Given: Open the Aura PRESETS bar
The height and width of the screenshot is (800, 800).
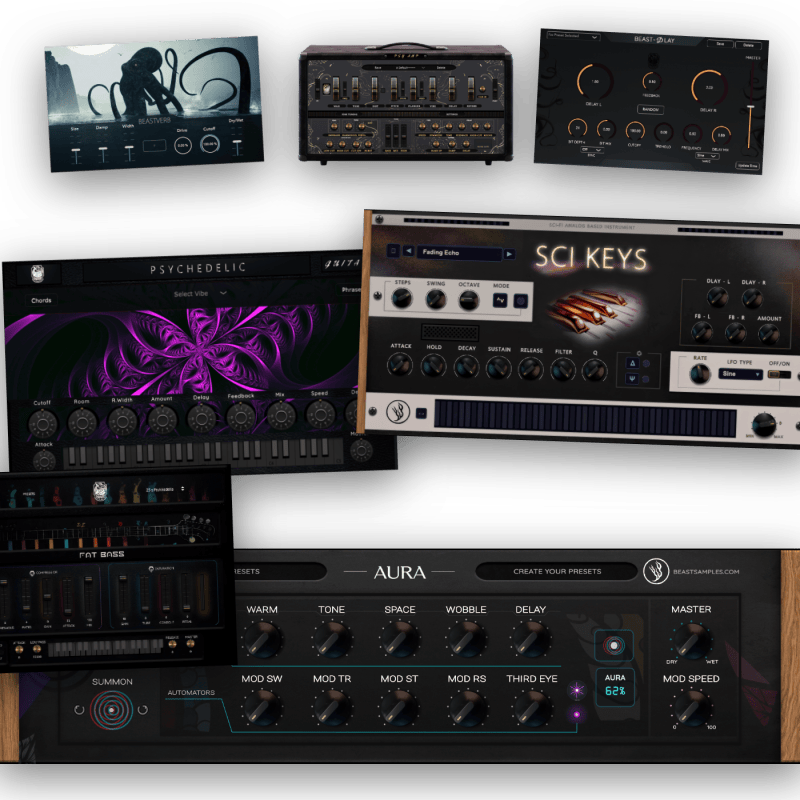Looking at the screenshot, I should [280, 571].
